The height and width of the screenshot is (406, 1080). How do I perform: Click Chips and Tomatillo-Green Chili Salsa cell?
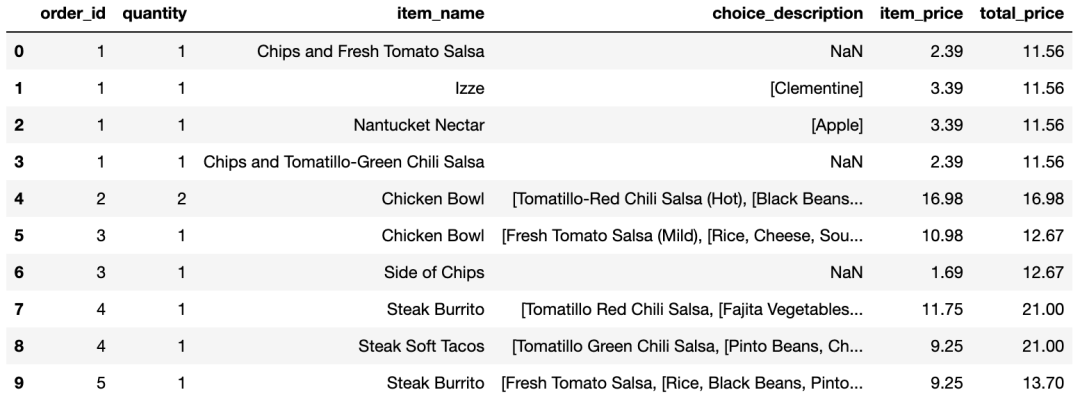[344, 162]
